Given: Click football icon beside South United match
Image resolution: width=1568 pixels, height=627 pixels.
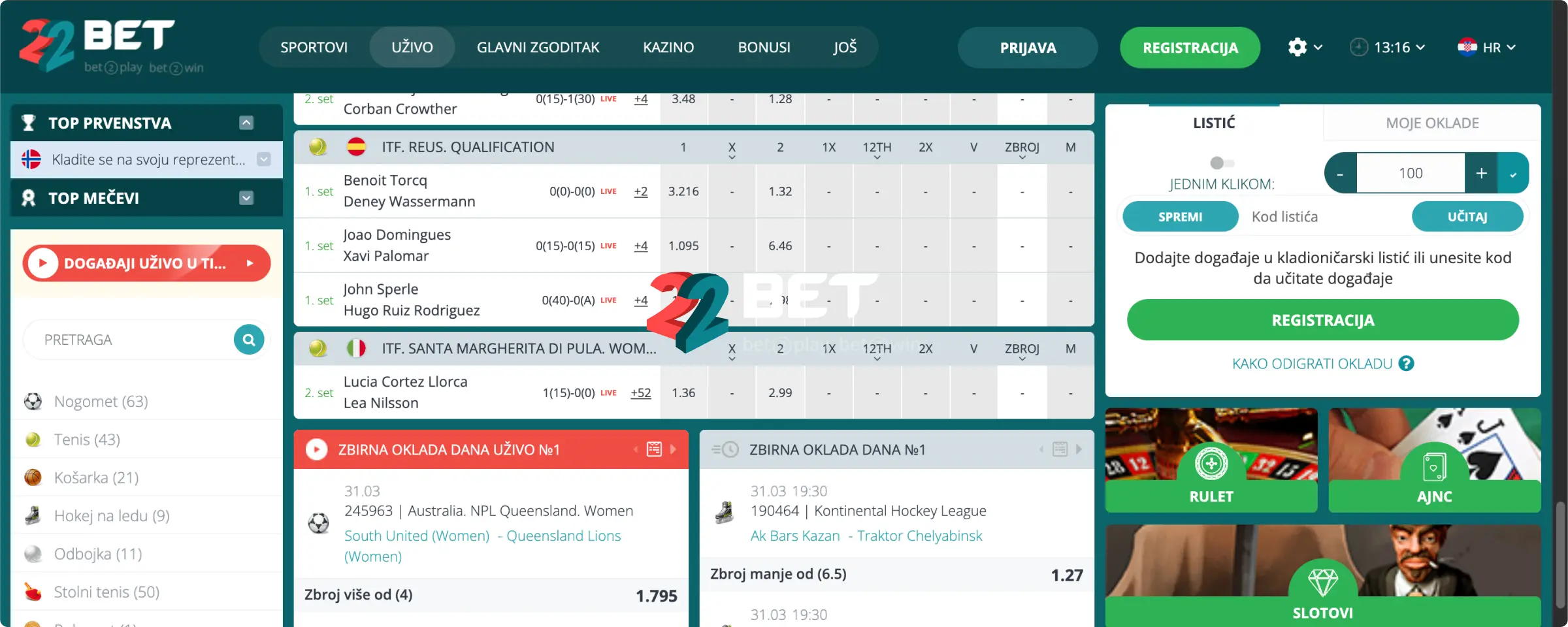Looking at the screenshot, I should 318,523.
